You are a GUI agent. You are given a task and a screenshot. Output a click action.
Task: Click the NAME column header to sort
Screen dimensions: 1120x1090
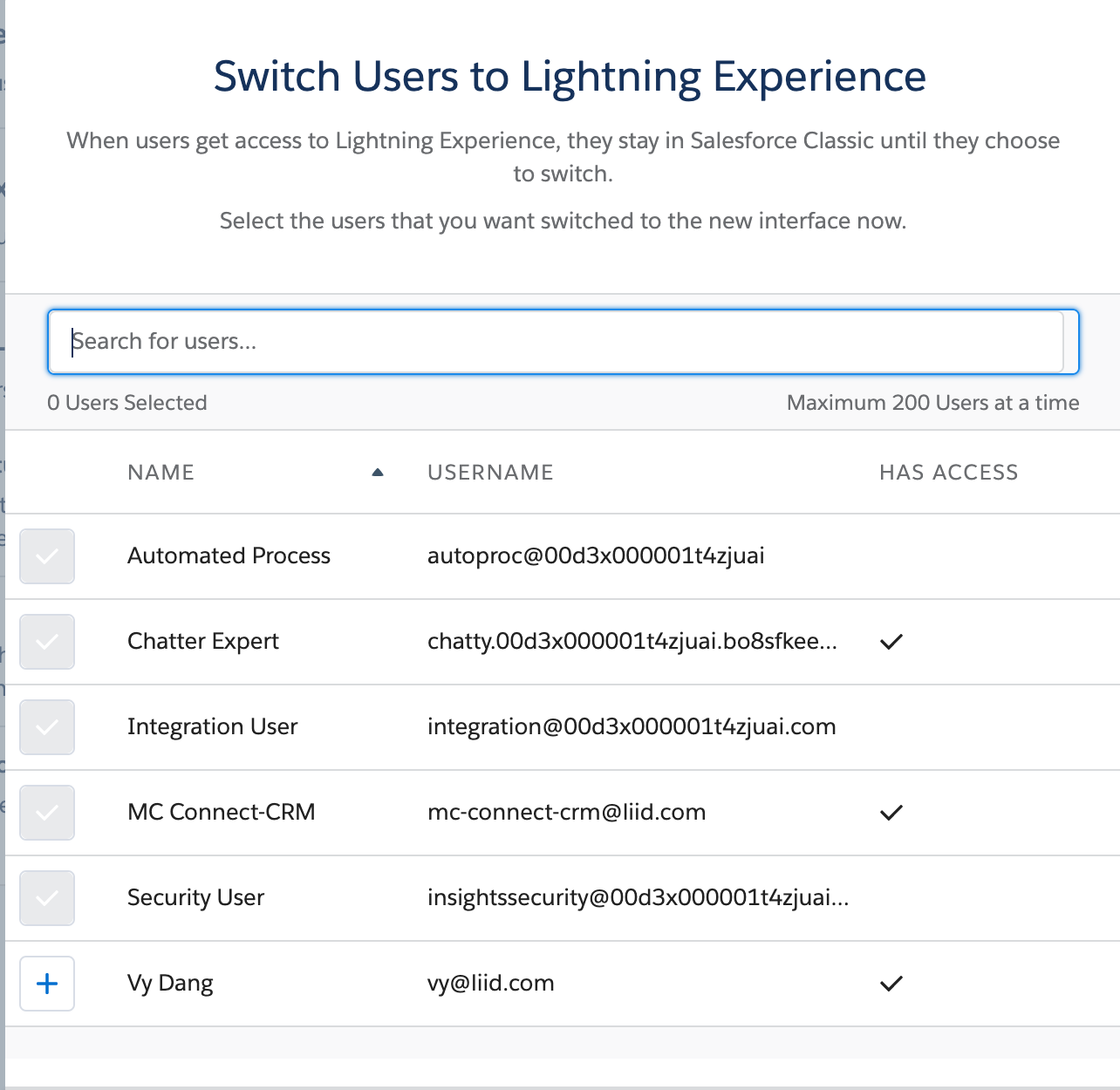(160, 472)
